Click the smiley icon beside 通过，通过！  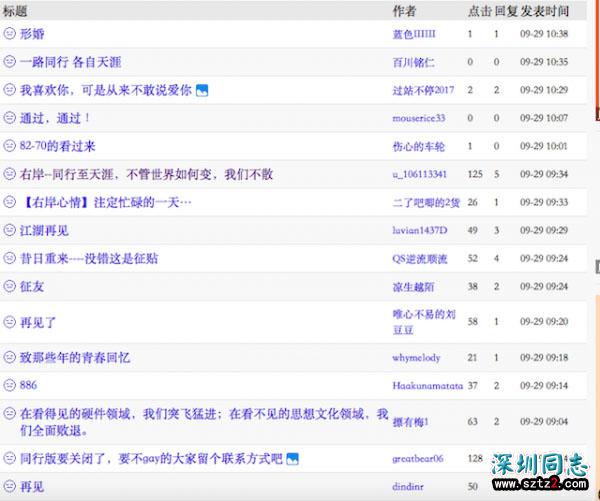[9, 117]
